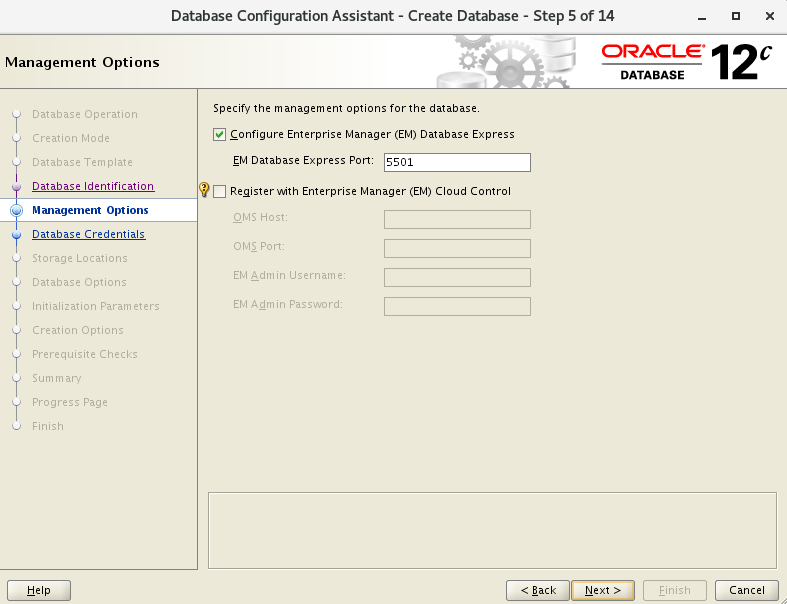This screenshot has width=787, height=604.
Task: Go to the Database Credentials step link
Action: coord(88,234)
